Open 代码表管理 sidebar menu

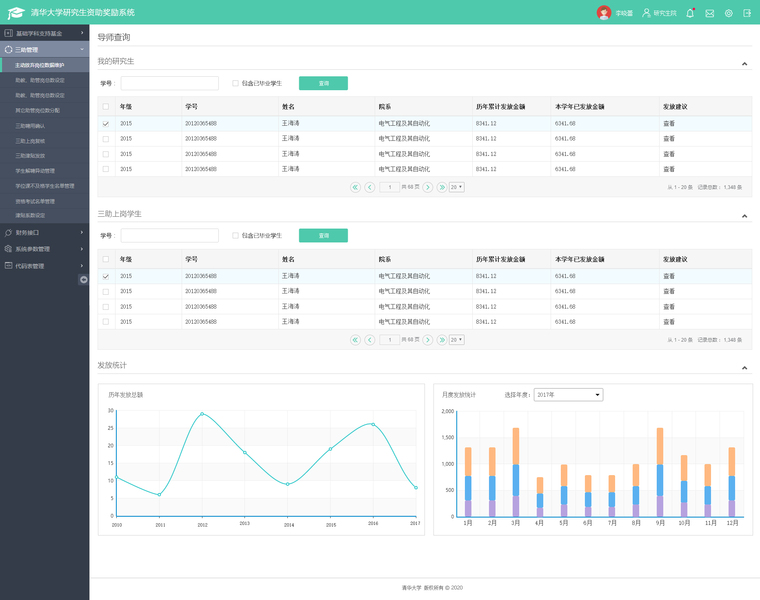point(45,266)
